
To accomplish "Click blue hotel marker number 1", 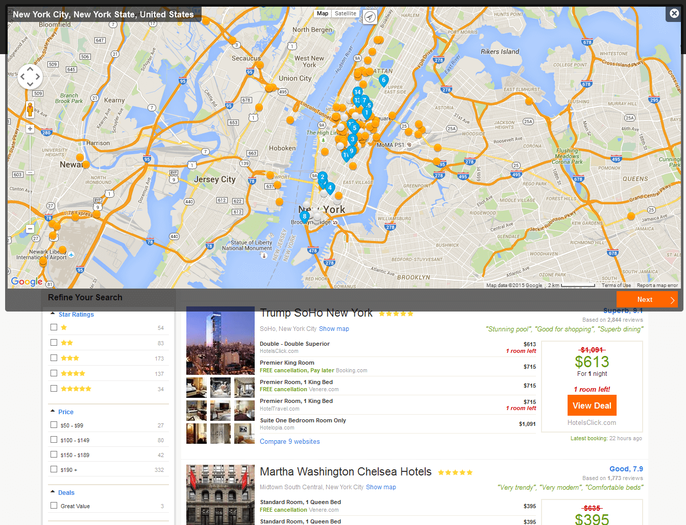I will [367, 113].
